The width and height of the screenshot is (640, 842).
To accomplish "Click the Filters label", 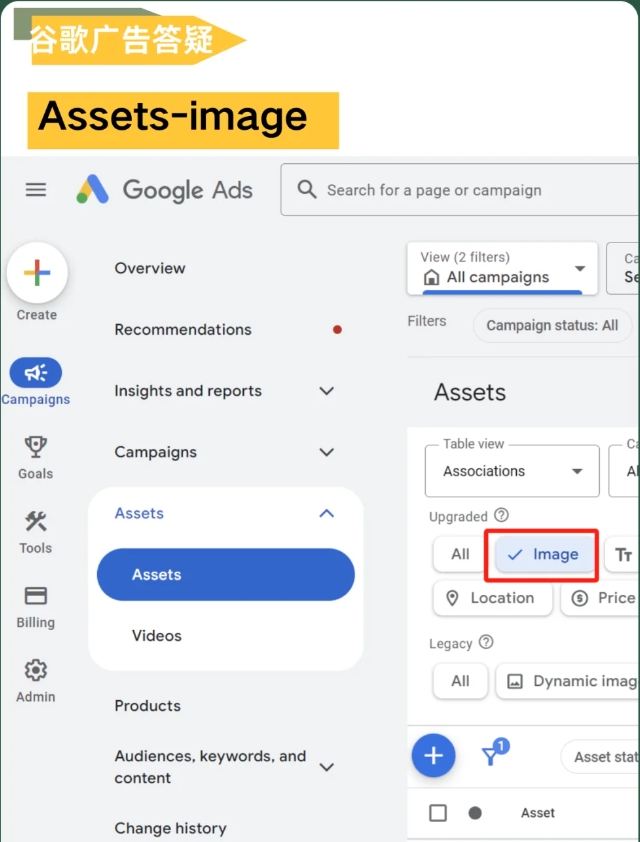I will pos(427,321).
